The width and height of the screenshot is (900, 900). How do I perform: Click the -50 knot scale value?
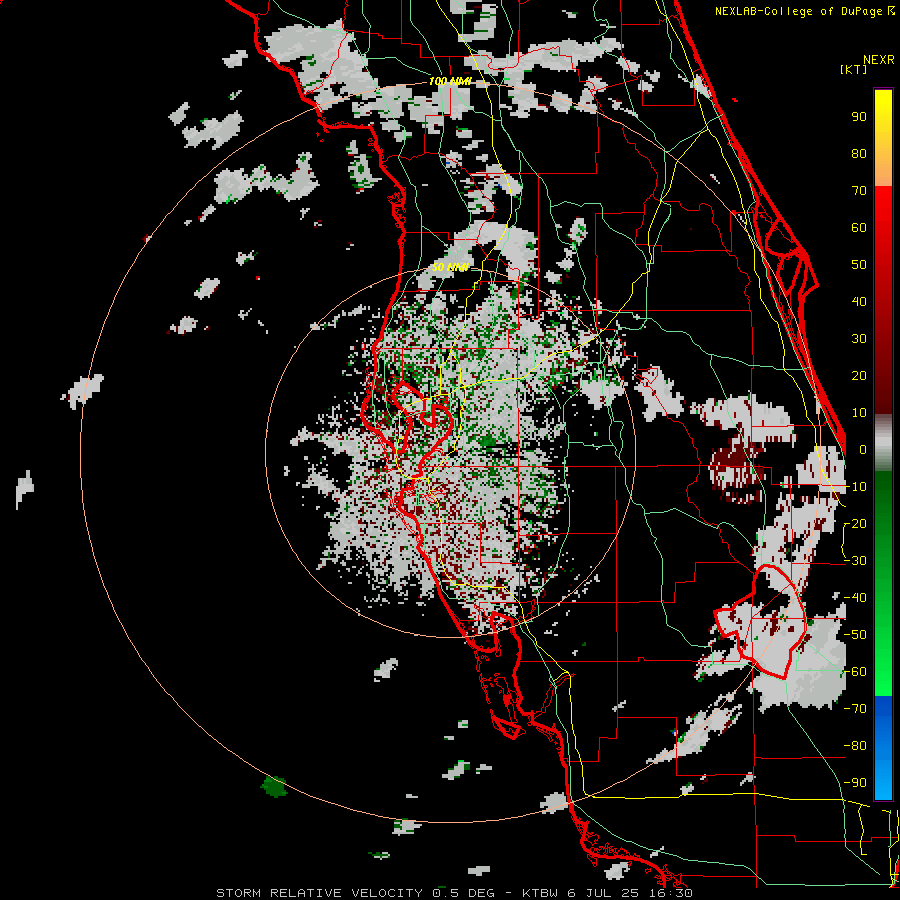(855, 635)
